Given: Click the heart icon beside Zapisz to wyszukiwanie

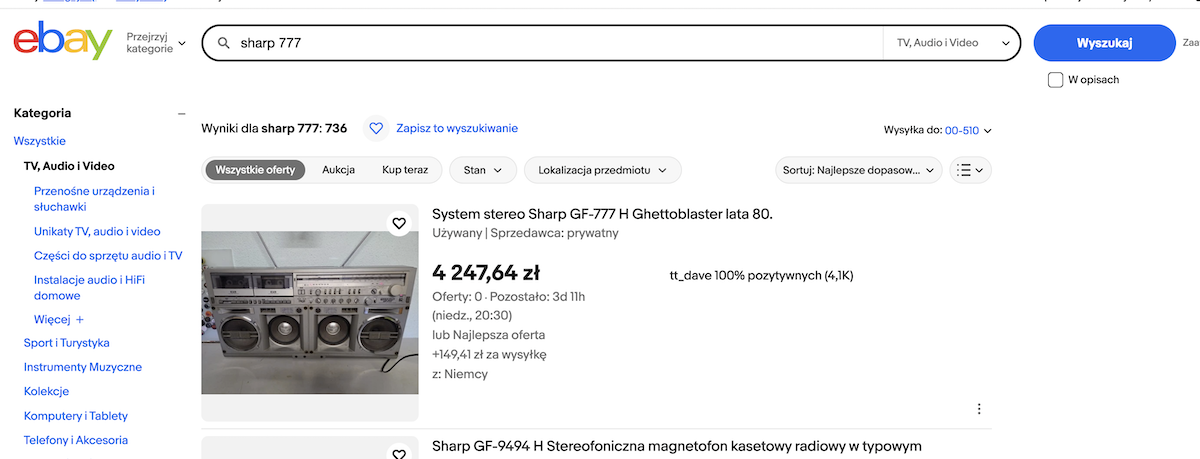Looking at the screenshot, I should [376, 128].
